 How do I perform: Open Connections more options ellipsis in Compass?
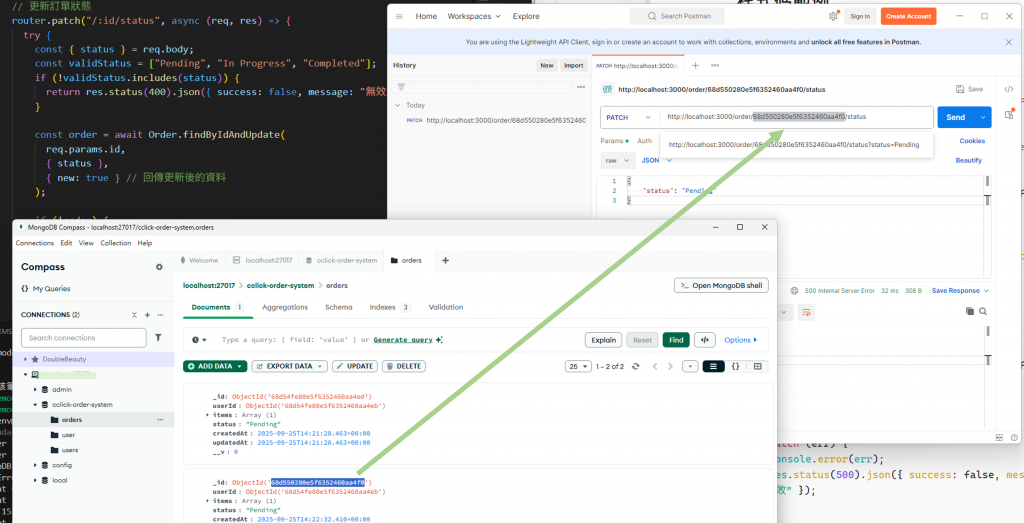click(x=160, y=315)
